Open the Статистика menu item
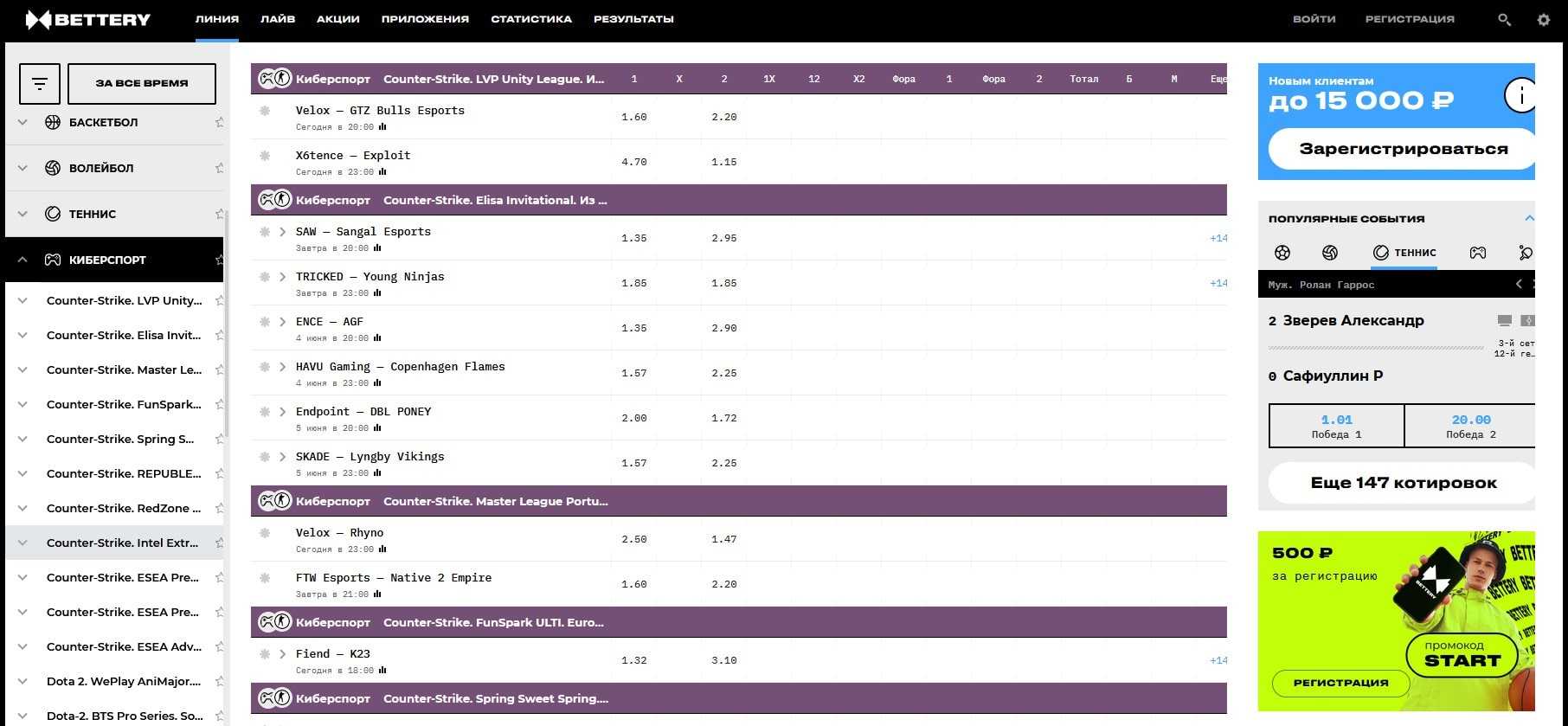The width and height of the screenshot is (1568, 726). pyautogui.click(x=531, y=19)
